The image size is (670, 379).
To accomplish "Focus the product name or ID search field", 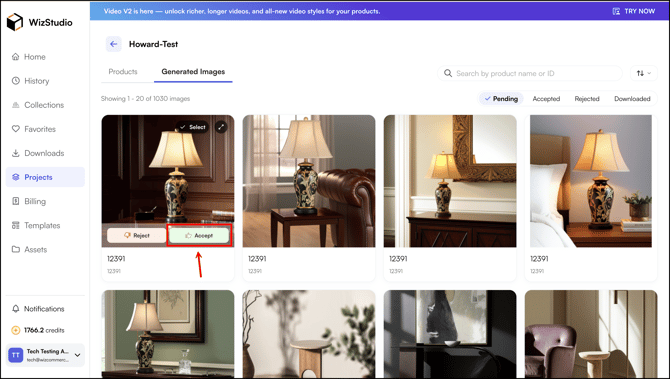I will [x=530, y=73].
